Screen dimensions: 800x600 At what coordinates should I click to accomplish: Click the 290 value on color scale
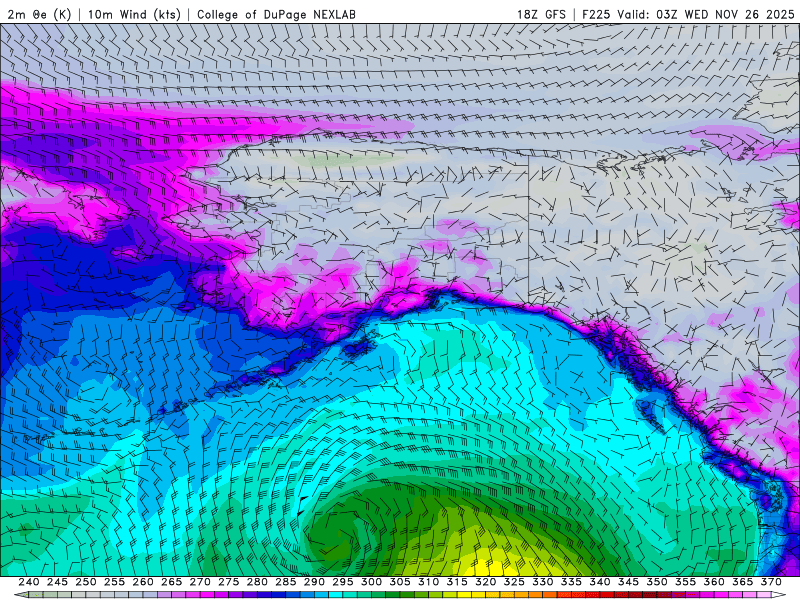pos(314,582)
